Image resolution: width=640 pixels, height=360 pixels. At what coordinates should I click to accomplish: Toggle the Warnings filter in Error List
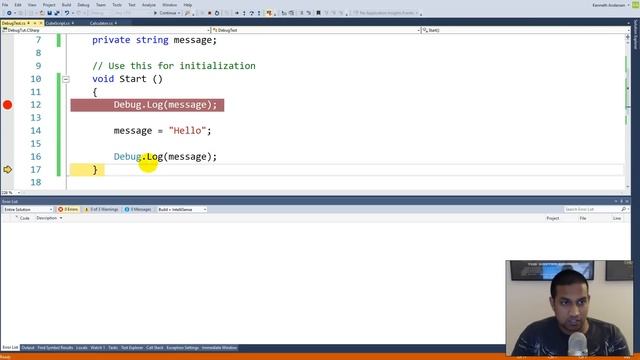point(102,209)
